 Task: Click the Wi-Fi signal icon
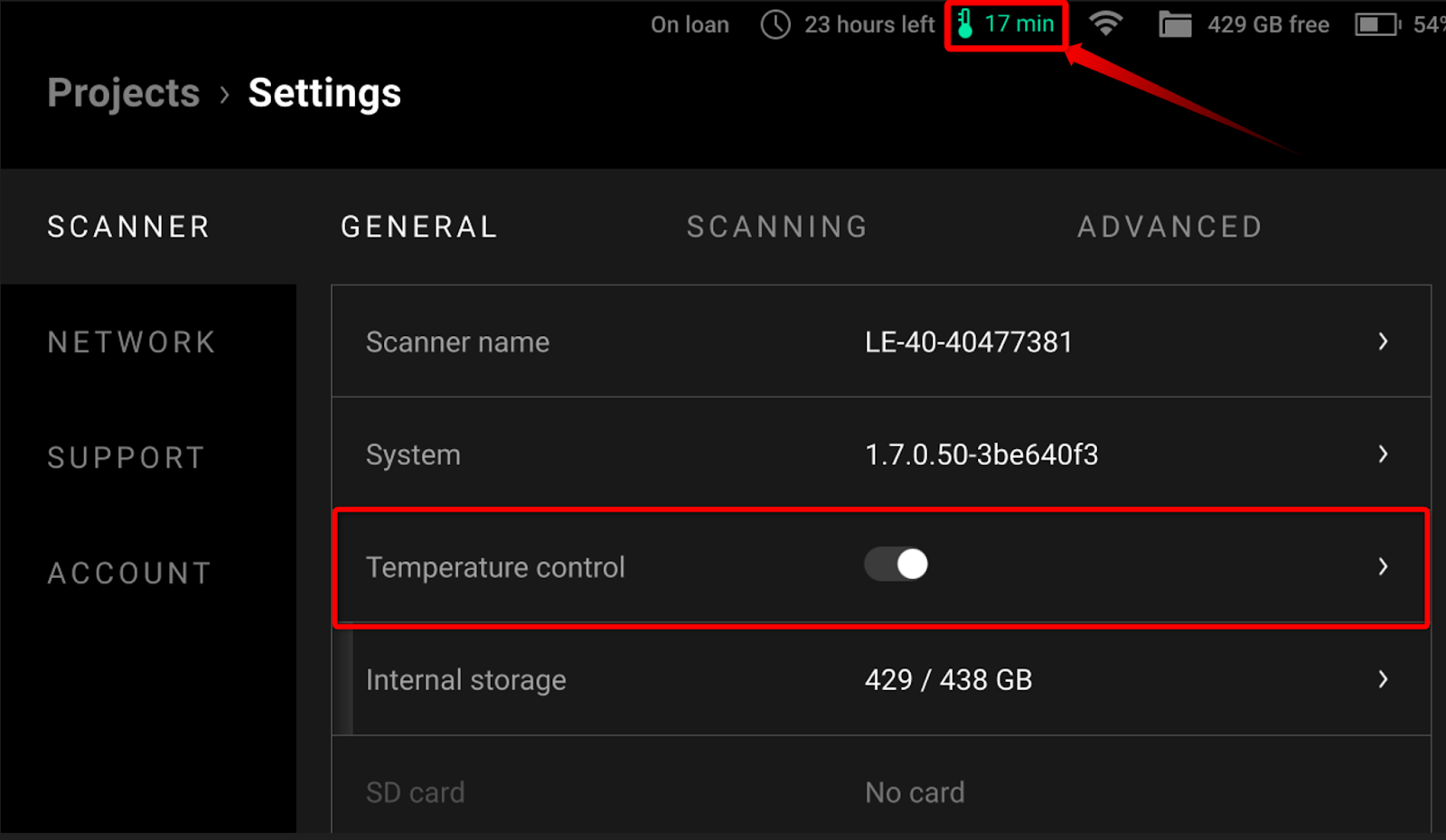pyautogui.click(x=1105, y=23)
